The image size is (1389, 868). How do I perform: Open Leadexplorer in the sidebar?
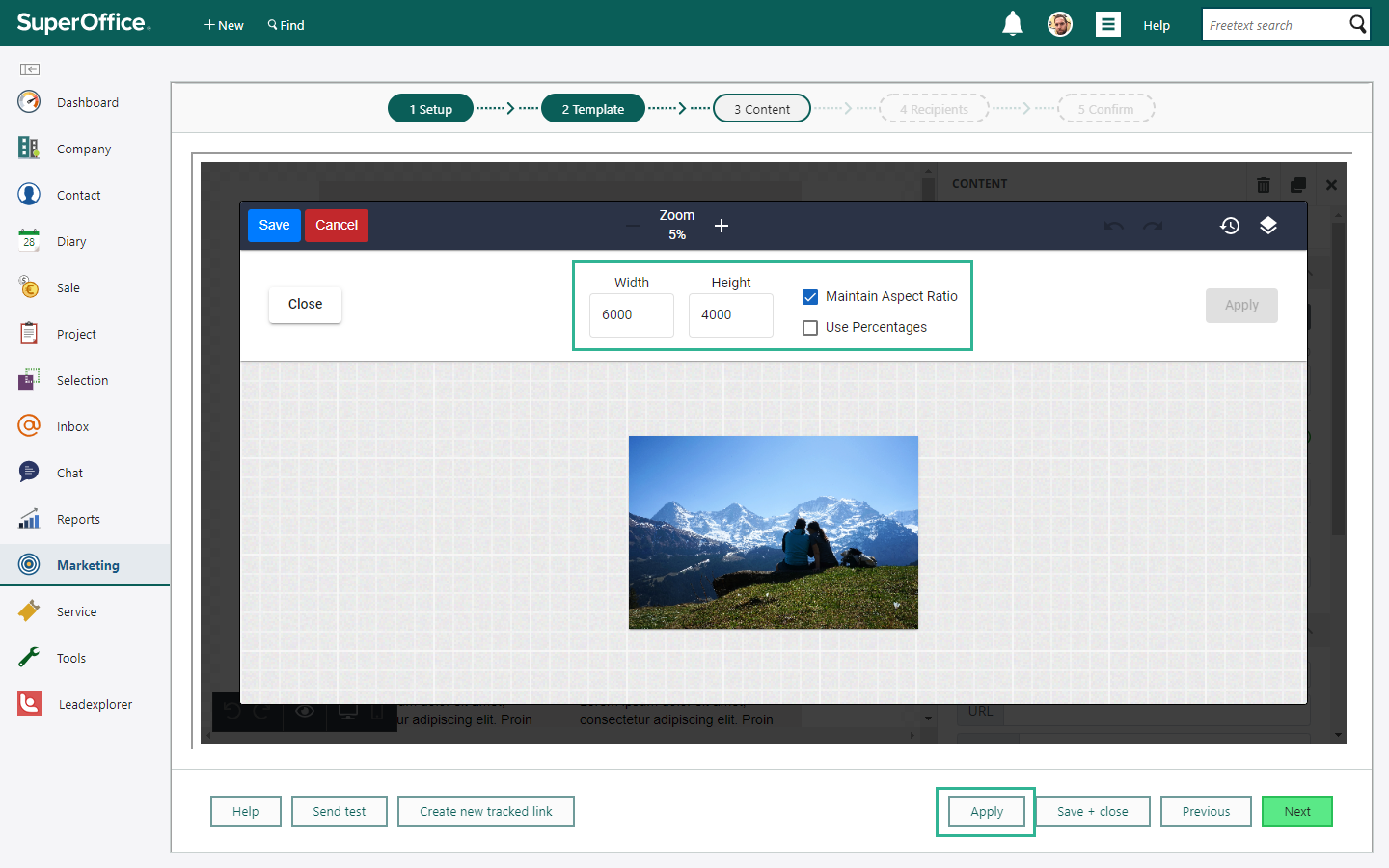coord(95,704)
